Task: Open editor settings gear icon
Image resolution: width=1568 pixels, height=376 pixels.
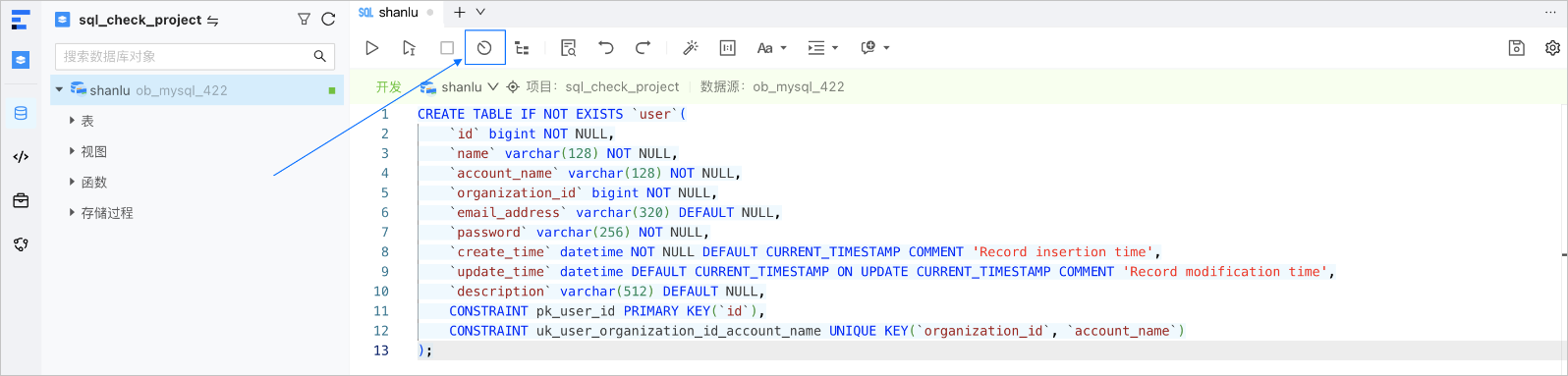Action: (1552, 47)
